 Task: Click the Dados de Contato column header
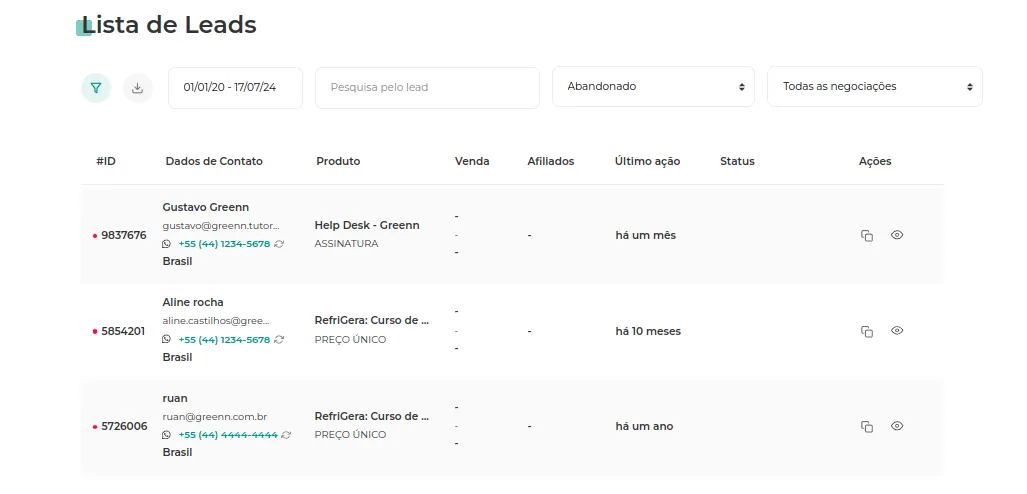point(214,161)
